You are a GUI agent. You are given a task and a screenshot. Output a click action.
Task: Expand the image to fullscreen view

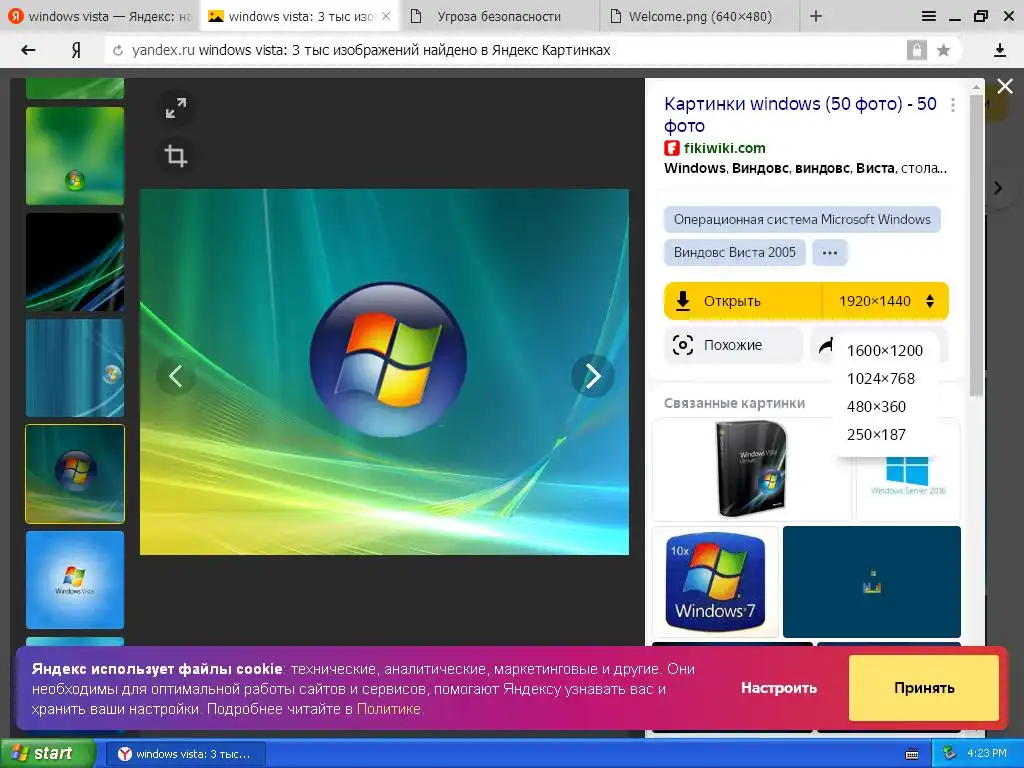point(176,108)
